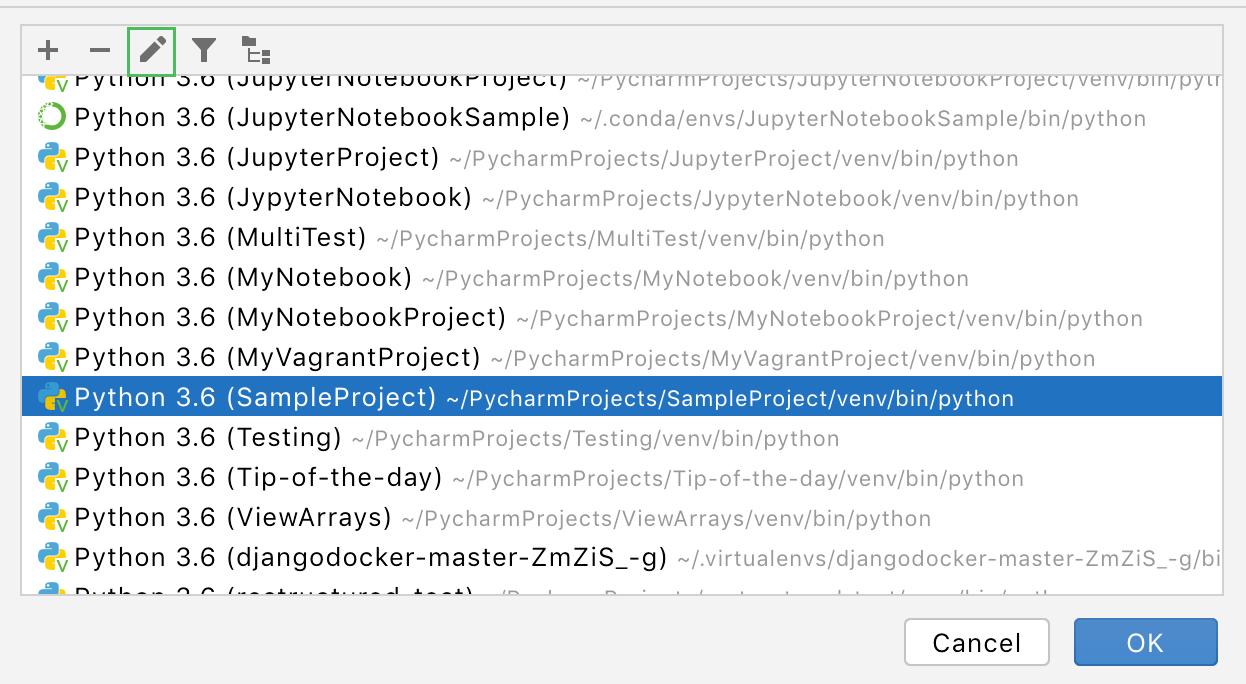The image size is (1246, 684).
Task: Select Python 3.6 (JypyterNotebook) interpreter
Action: coord(273,198)
